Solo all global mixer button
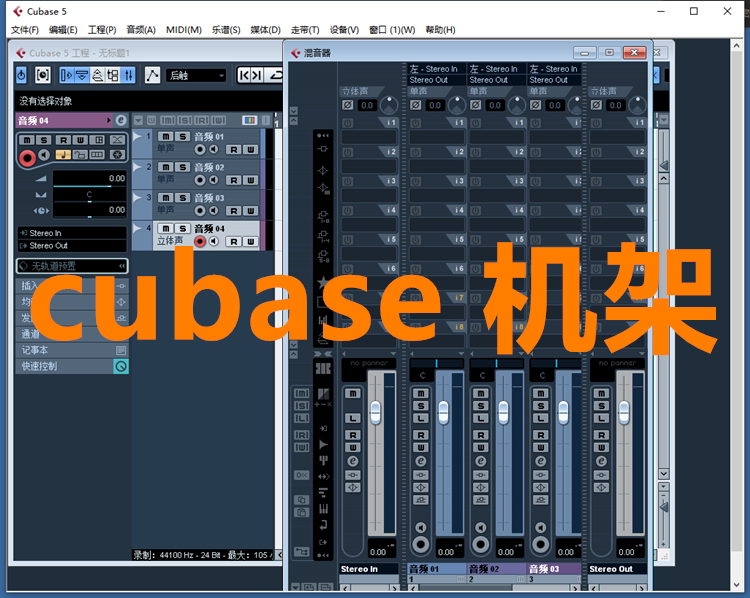Screen dimensions: 750x598 (x=301, y=406)
